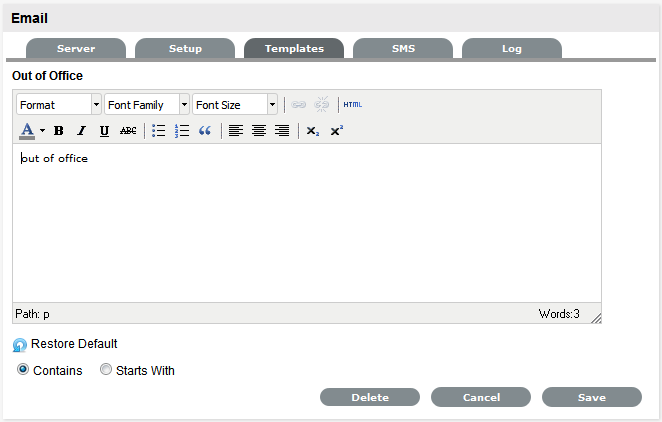The image size is (662, 422).
Task: Click the Delete button
Action: click(x=370, y=397)
